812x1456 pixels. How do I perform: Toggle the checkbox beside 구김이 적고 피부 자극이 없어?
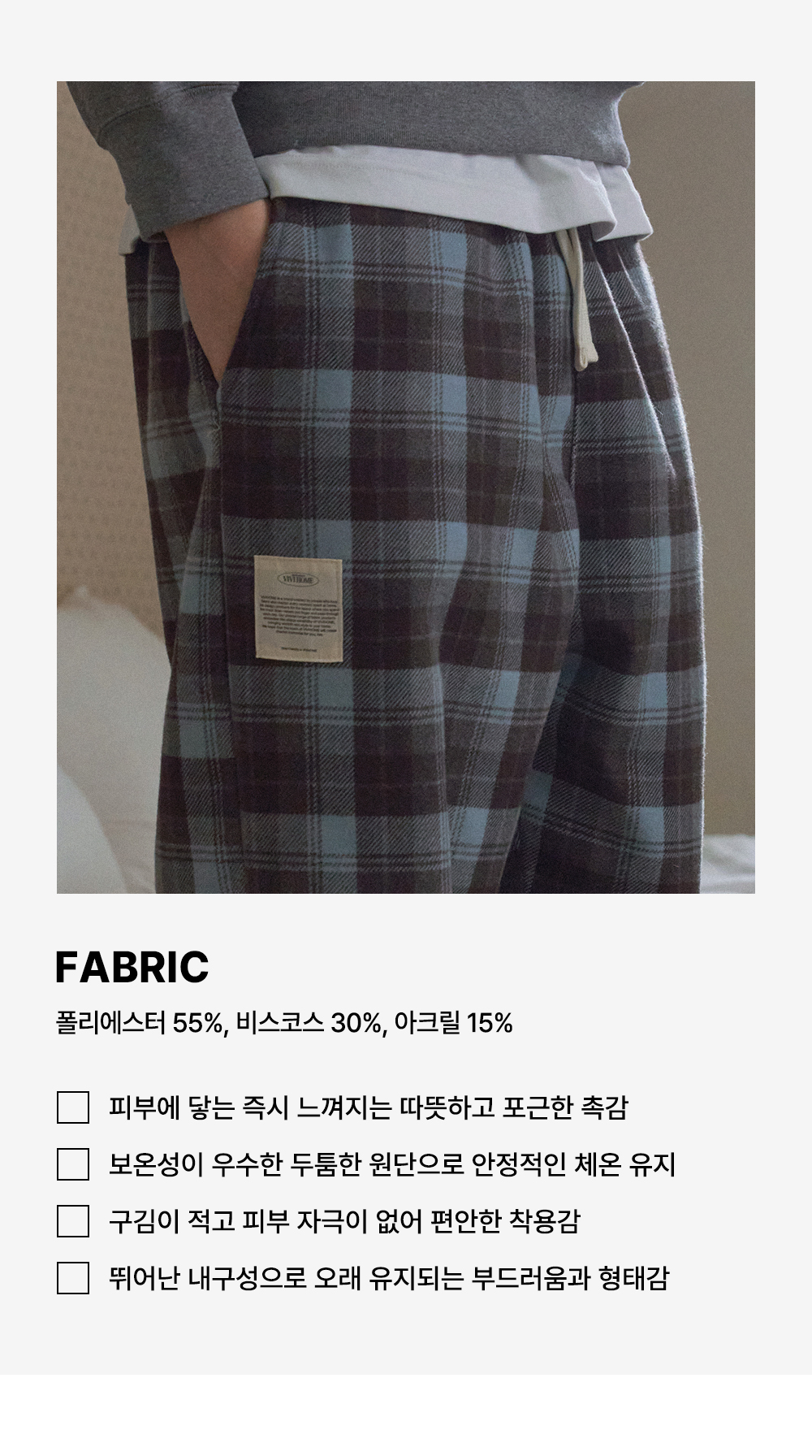pos(73,1221)
